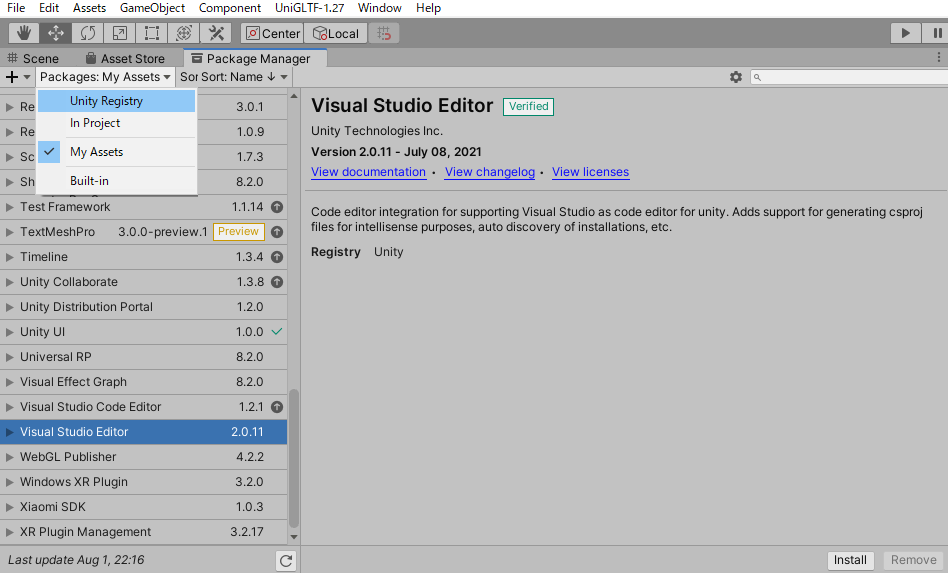Open the File menu
The image size is (948, 573).
[x=16, y=8]
